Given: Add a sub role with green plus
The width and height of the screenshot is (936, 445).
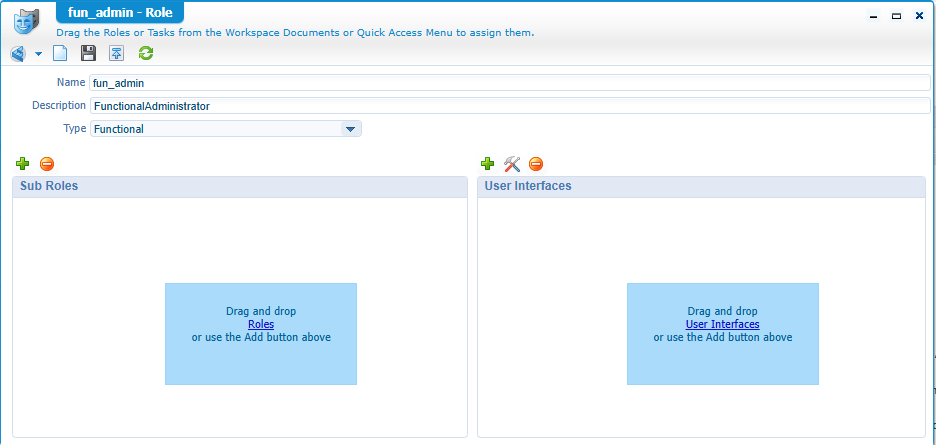Looking at the screenshot, I should click(x=23, y=163).
